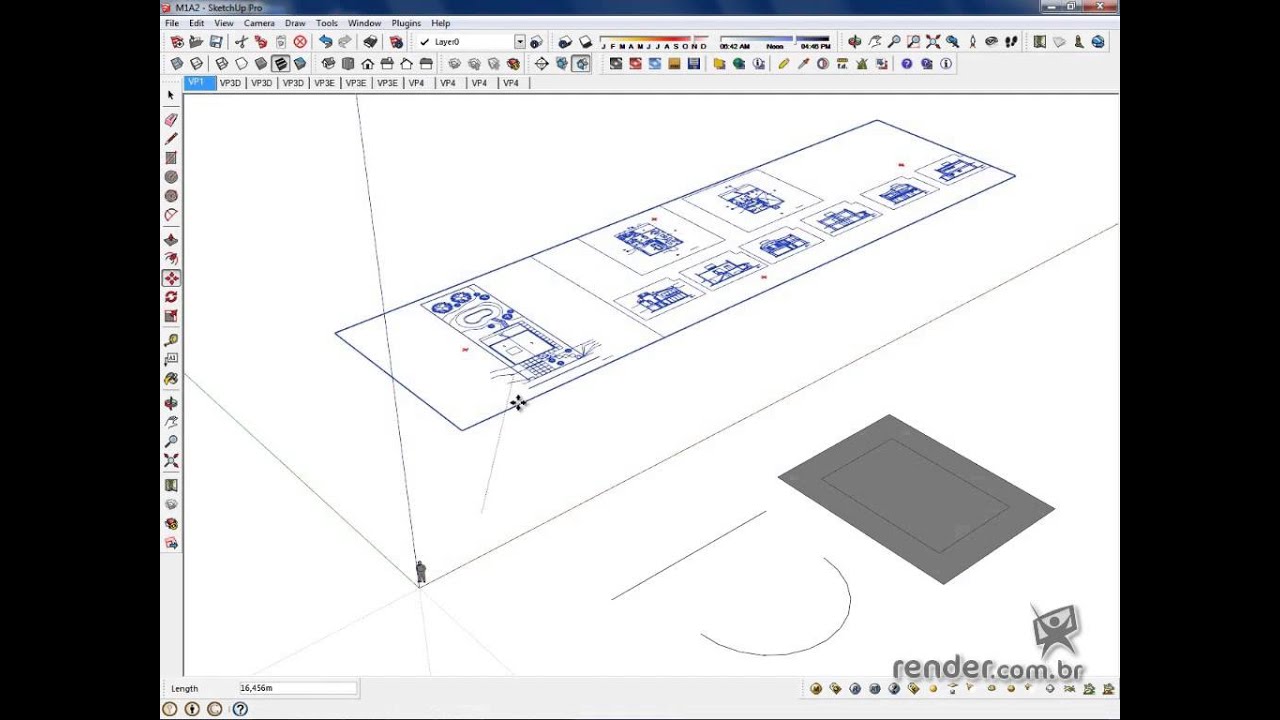Viewport: 1280px width, 720px height.
Task: Choose the Rotate tool
Action: (171, 298)
